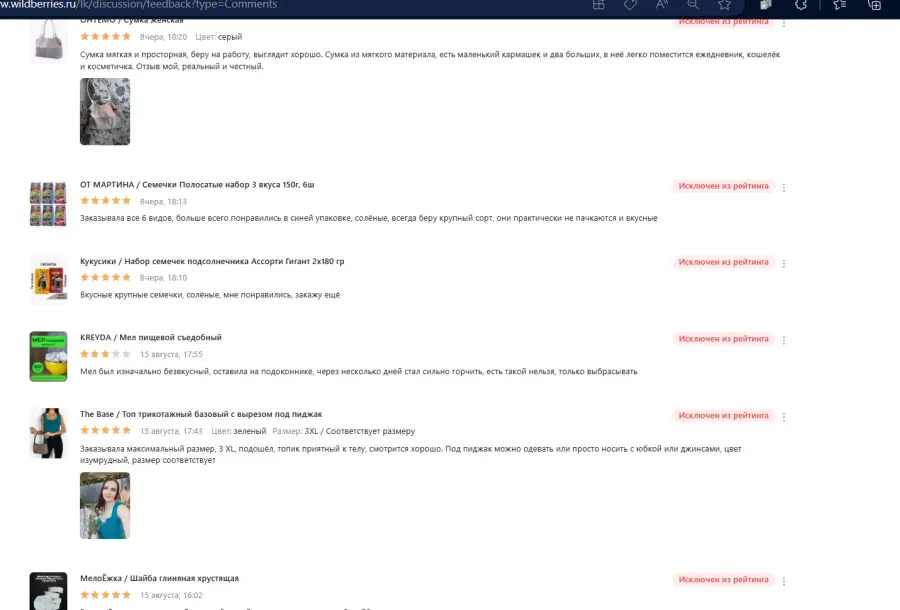This screenshot has width=900, height=610.
Task: Click the five-star rating of The Base review
Action: (x=106, y=430)
